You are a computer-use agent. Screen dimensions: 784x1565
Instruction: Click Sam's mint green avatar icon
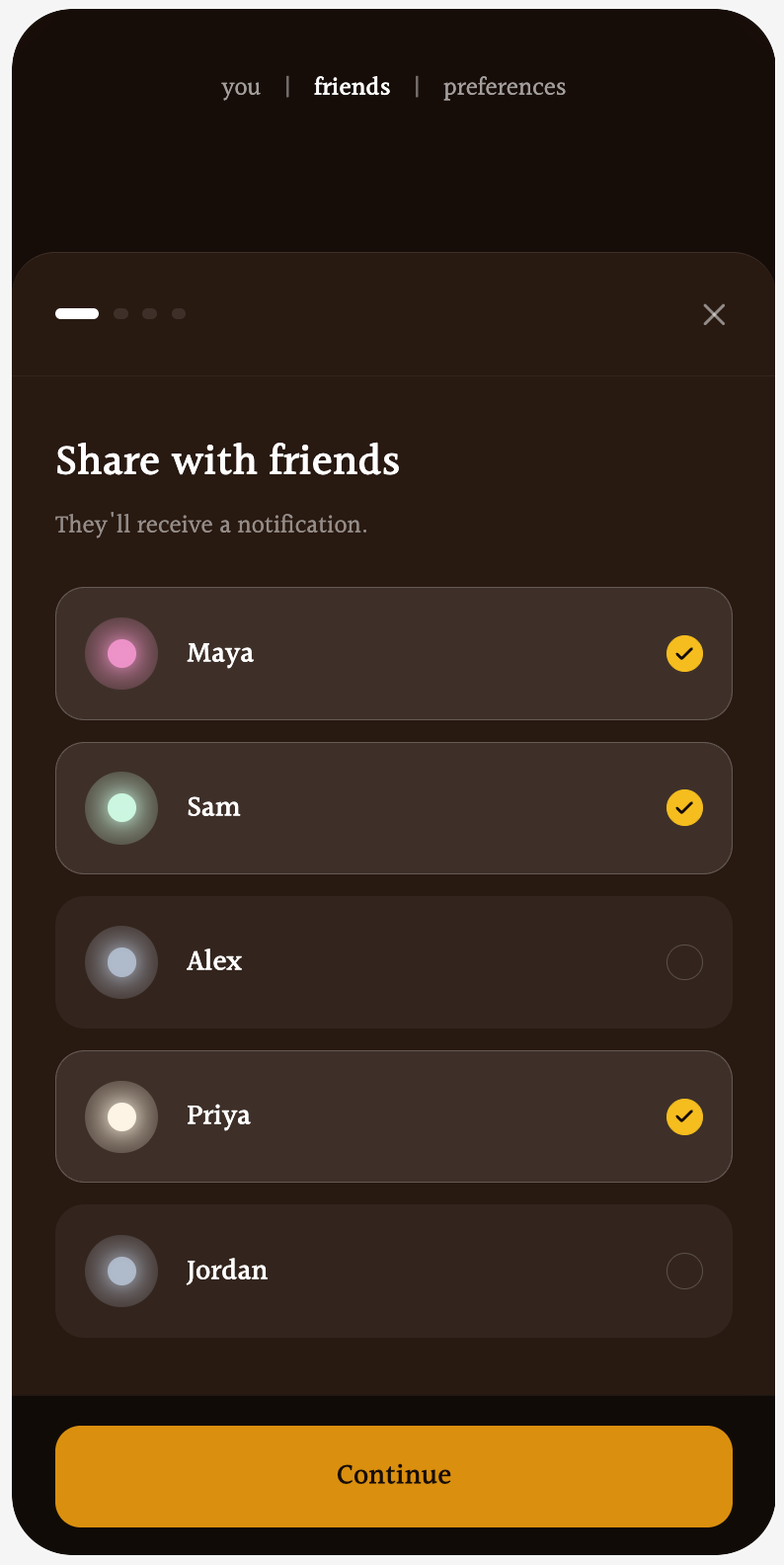coord(121,808)
